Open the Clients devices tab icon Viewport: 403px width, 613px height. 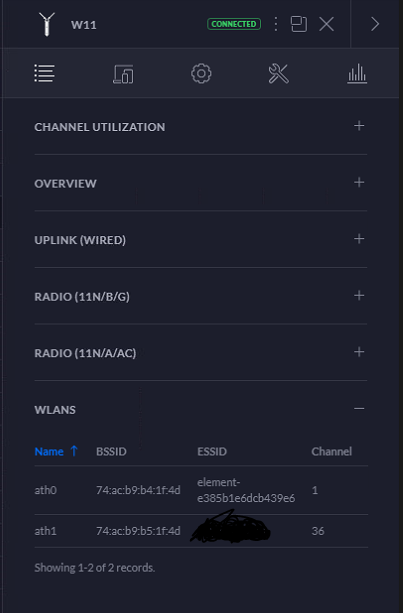(x=123, y=74)
